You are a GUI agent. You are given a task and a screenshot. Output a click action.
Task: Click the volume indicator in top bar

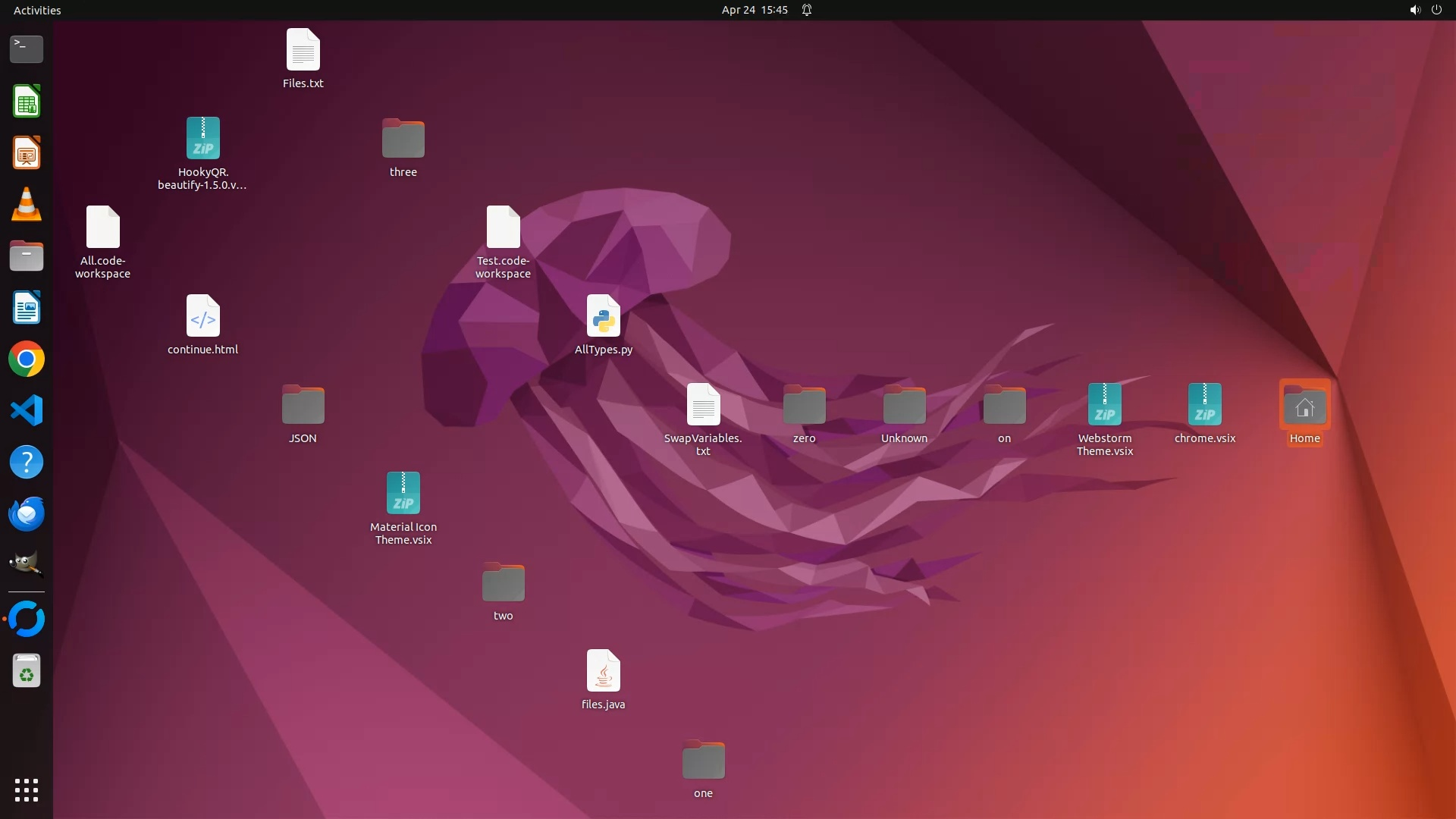(x=1414, y=10)
